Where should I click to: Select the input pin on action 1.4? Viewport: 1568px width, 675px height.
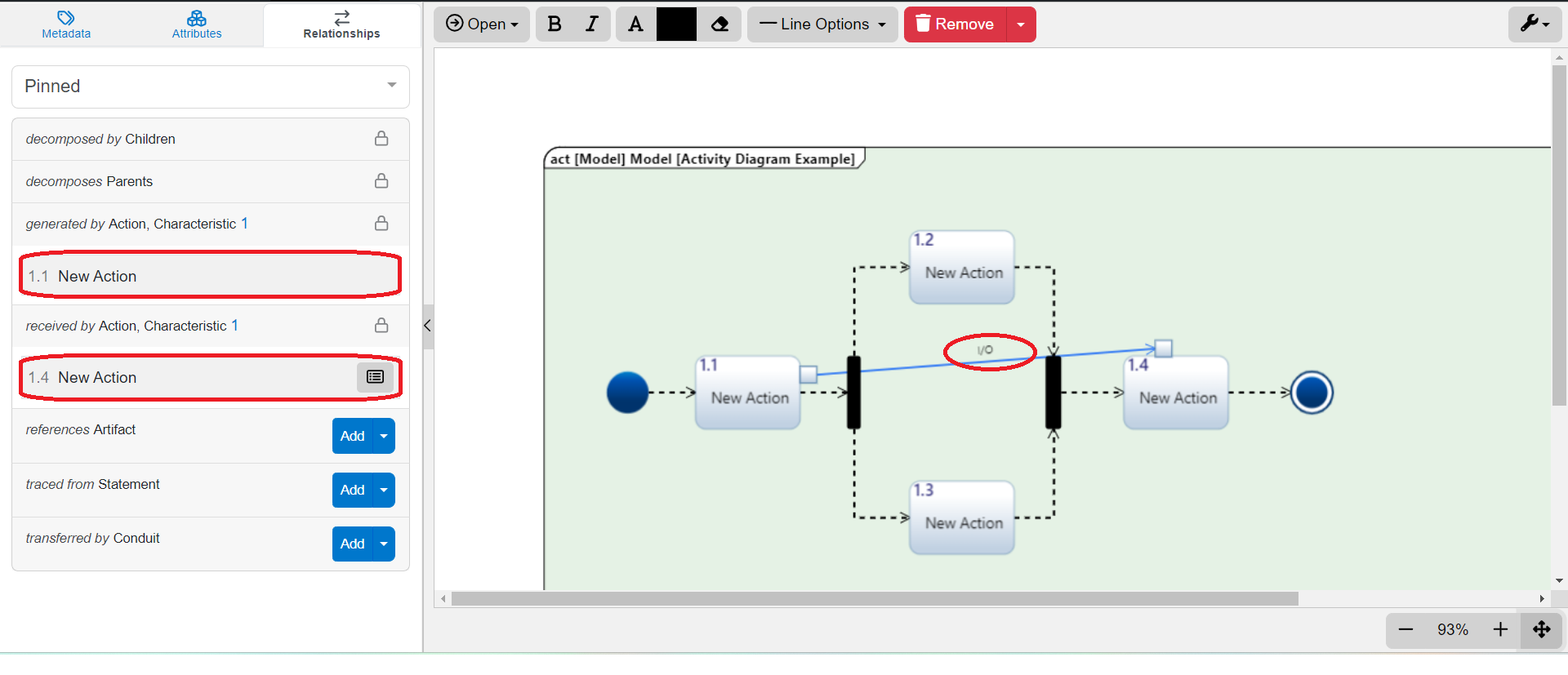1164,349
